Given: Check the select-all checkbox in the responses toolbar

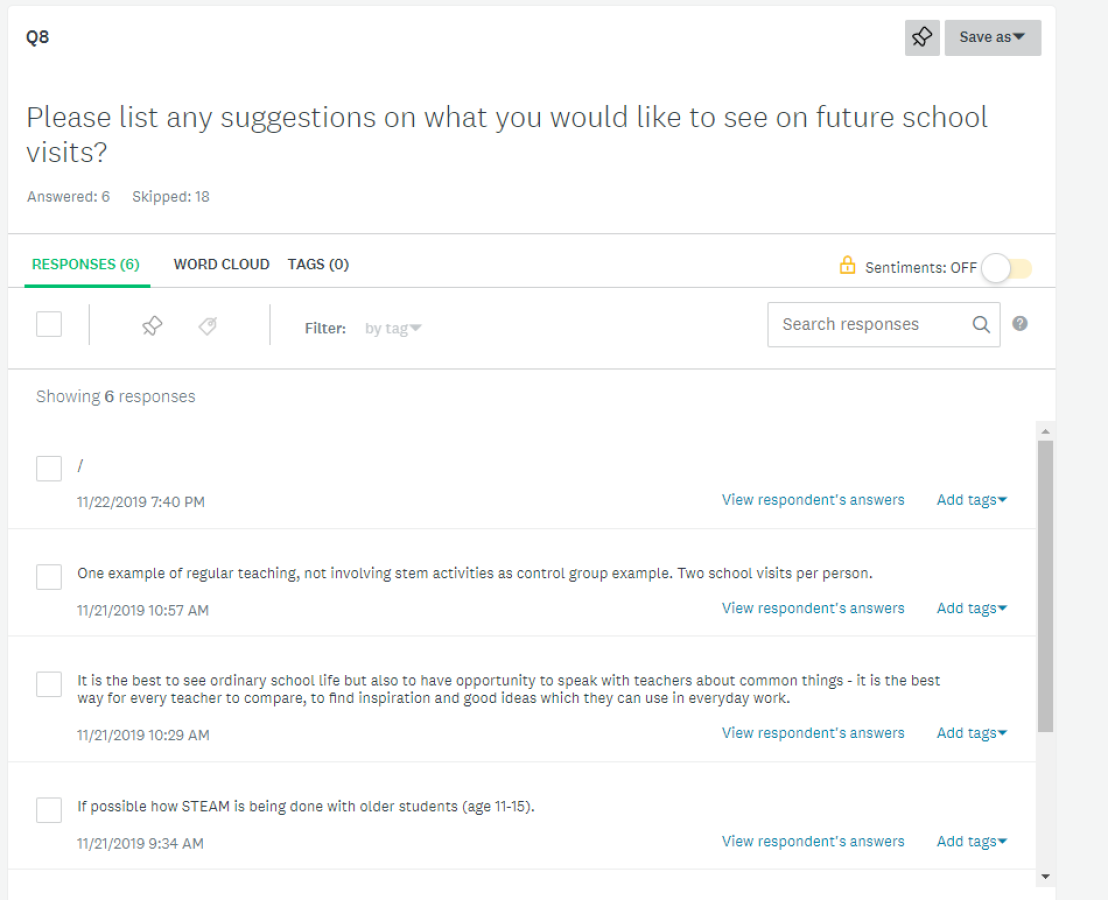Looking at the screenshot, I should point(49,324).
